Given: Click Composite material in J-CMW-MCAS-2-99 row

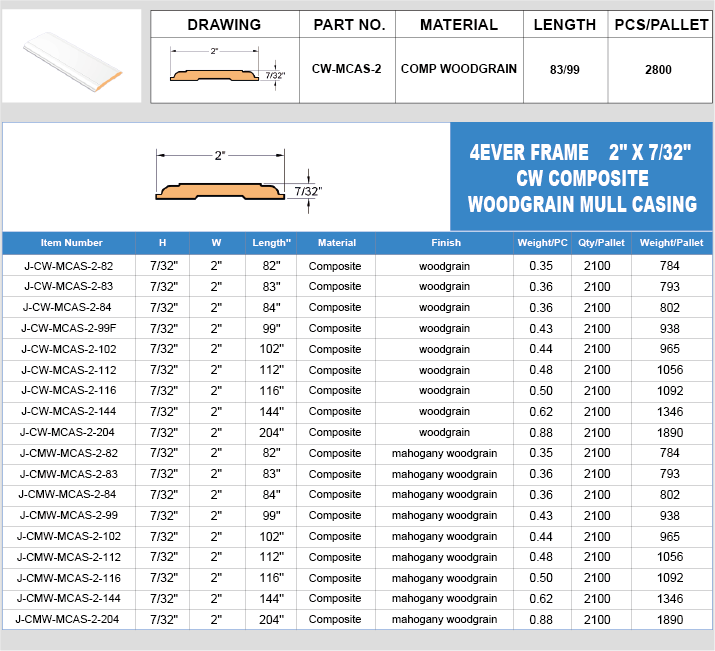Looking at the screenshot, I should [335, 515].
